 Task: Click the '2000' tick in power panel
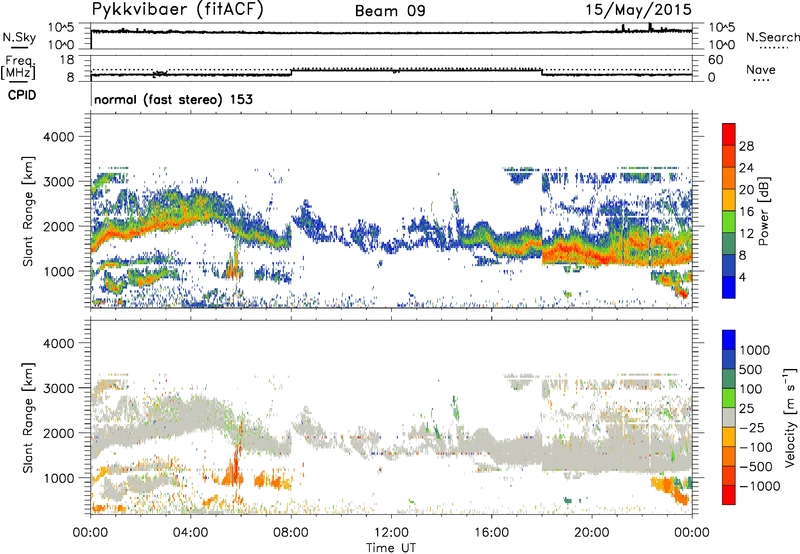(x=59, y=226)
